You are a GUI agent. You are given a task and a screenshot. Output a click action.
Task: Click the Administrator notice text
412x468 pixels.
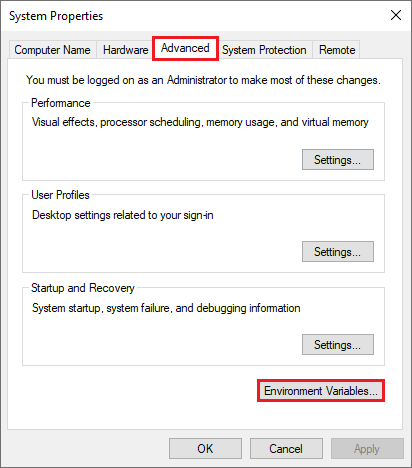[x=203, y=80]
